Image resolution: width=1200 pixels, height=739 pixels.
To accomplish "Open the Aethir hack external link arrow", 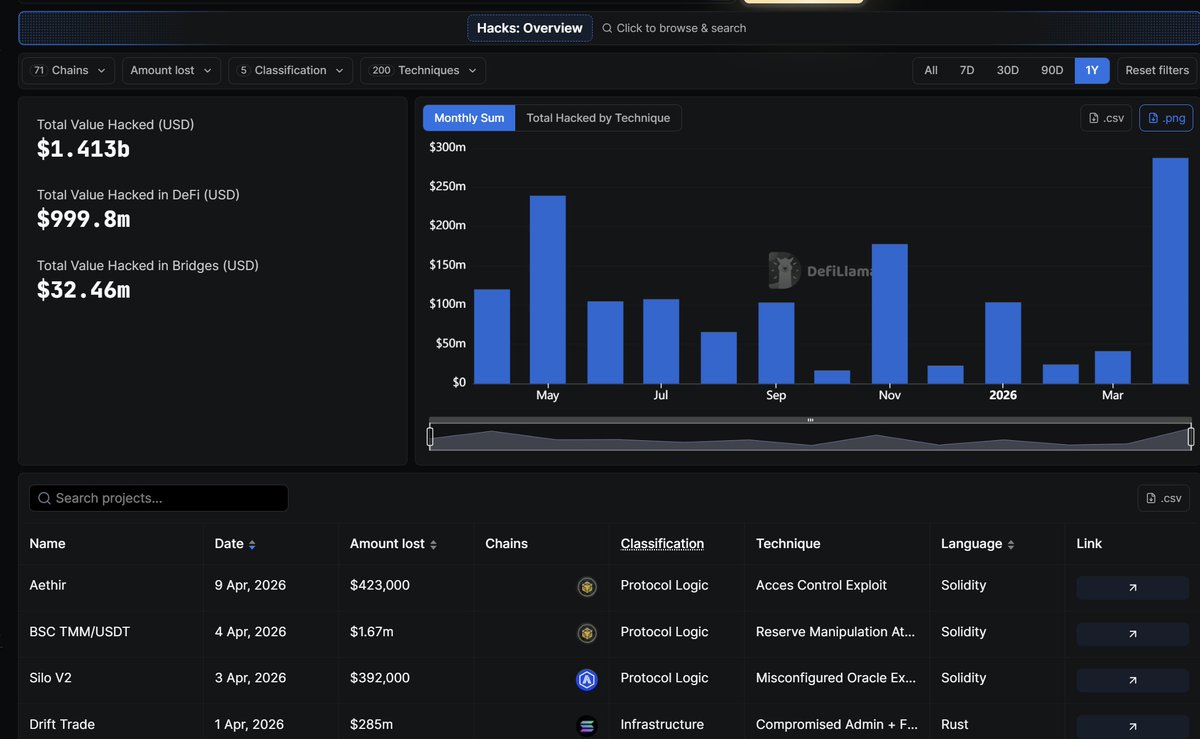I will 1132,588.
